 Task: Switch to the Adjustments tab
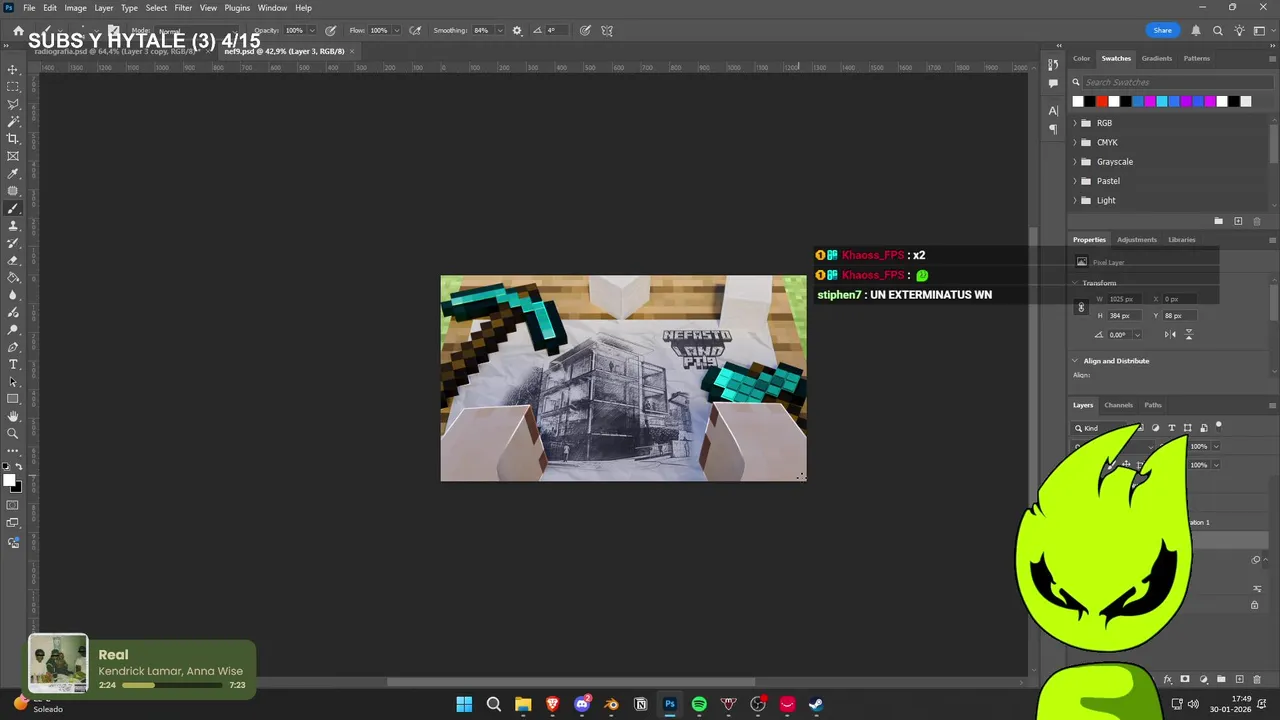tap(1137, 240)
